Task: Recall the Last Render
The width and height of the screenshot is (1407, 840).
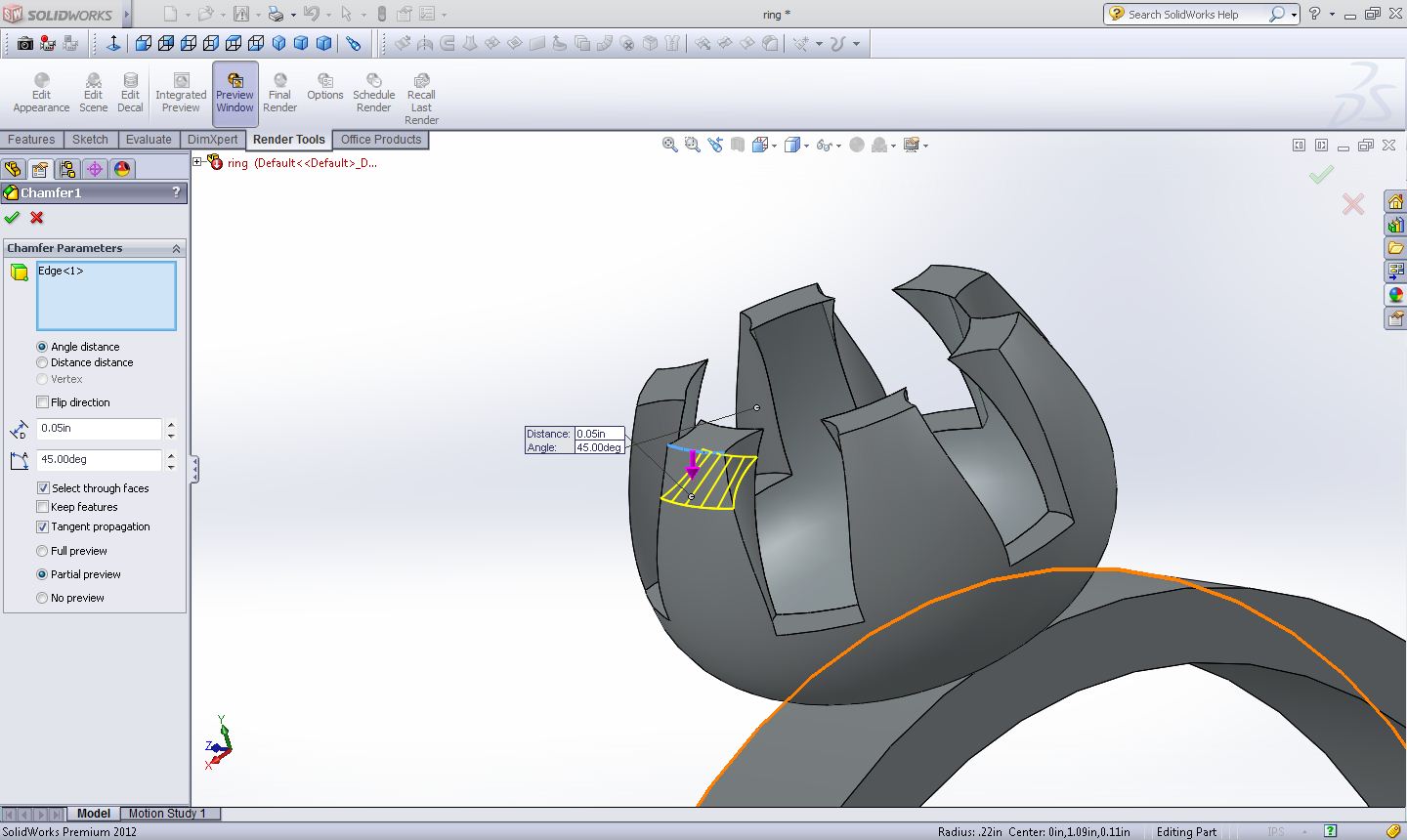Action: pyautogui.click(x=421, y=100)
